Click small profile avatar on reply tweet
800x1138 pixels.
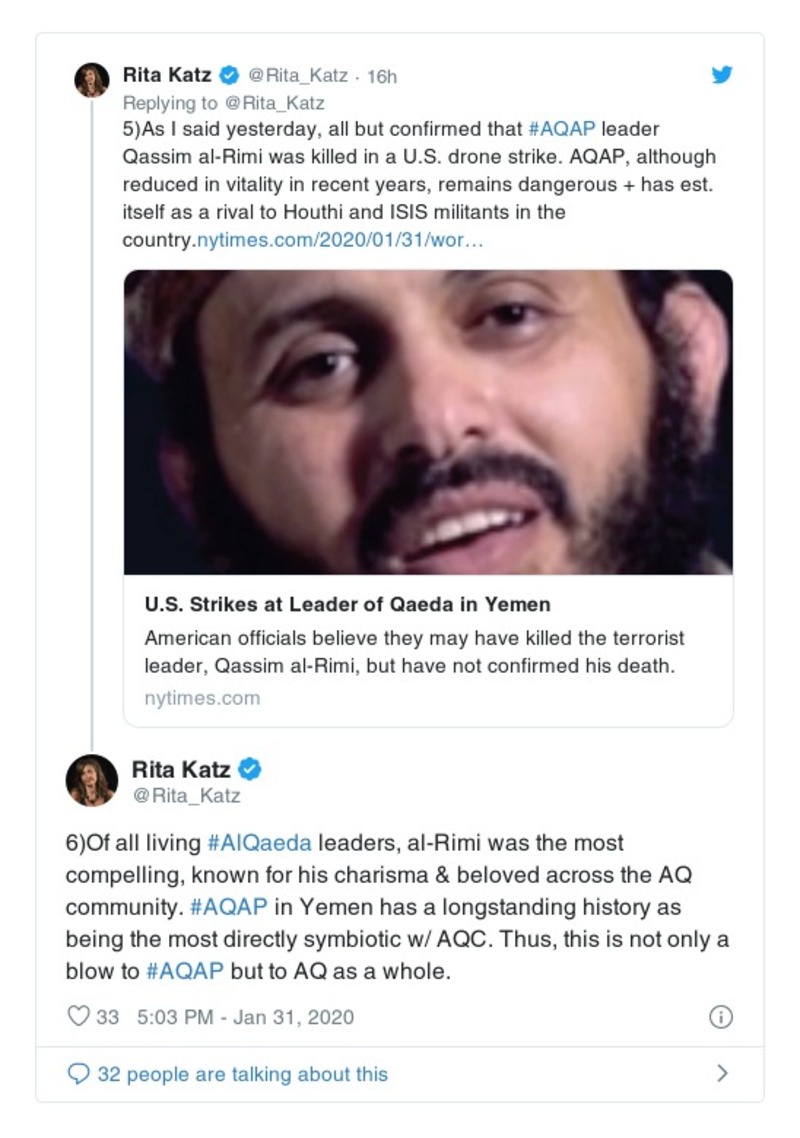(92, 79)
